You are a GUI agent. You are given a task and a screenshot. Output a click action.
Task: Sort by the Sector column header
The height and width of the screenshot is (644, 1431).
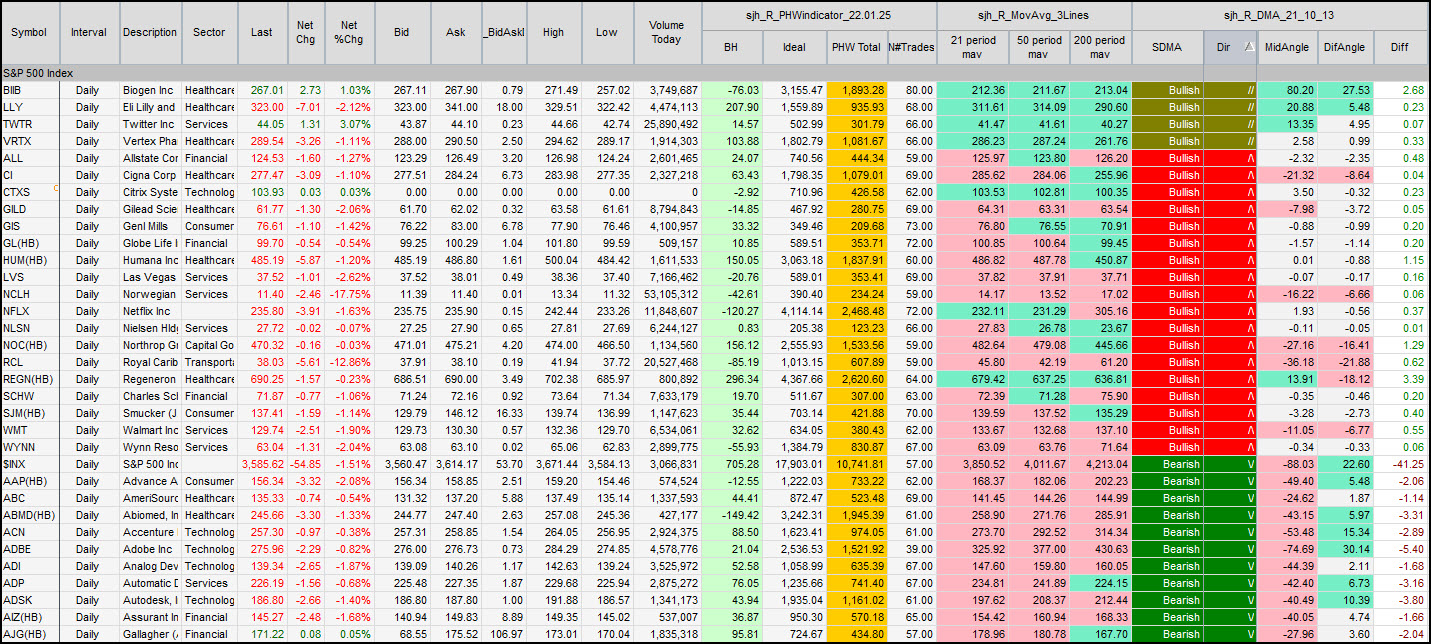tap(209, 32)
